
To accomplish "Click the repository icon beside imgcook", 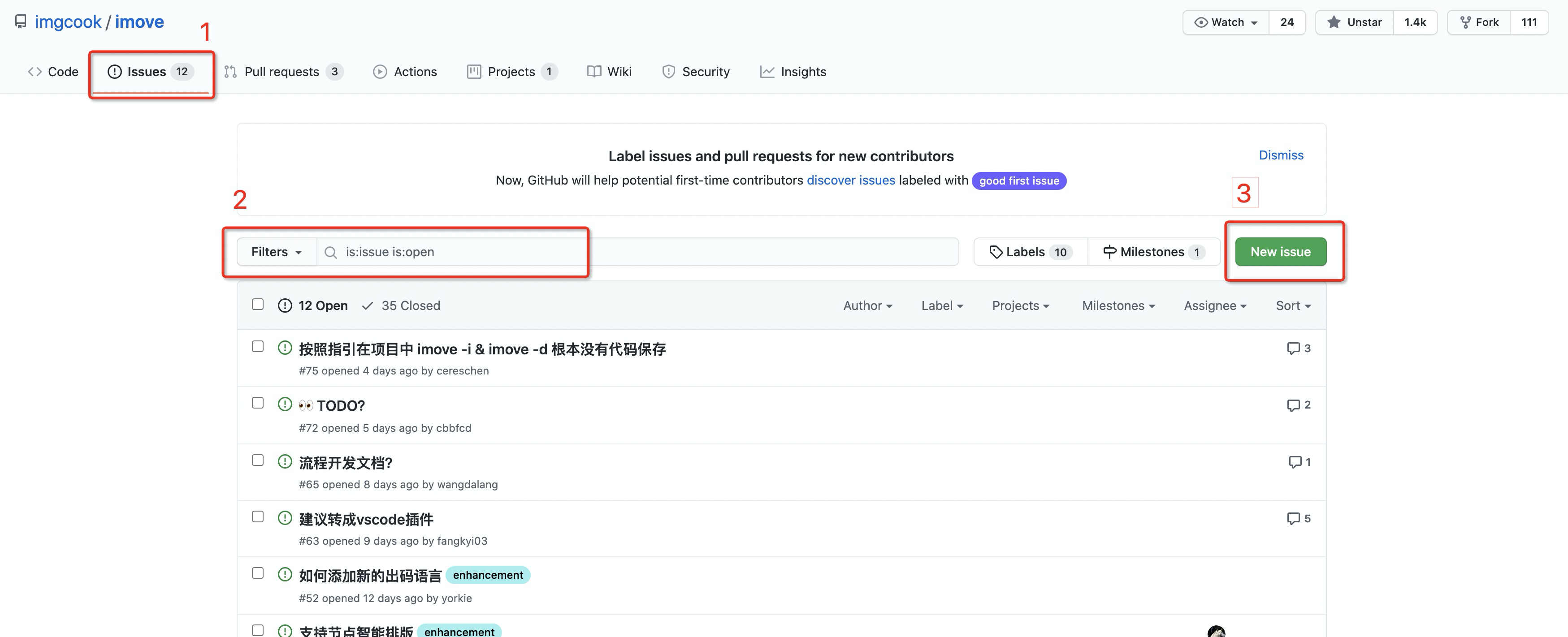I will pos(21,22).
